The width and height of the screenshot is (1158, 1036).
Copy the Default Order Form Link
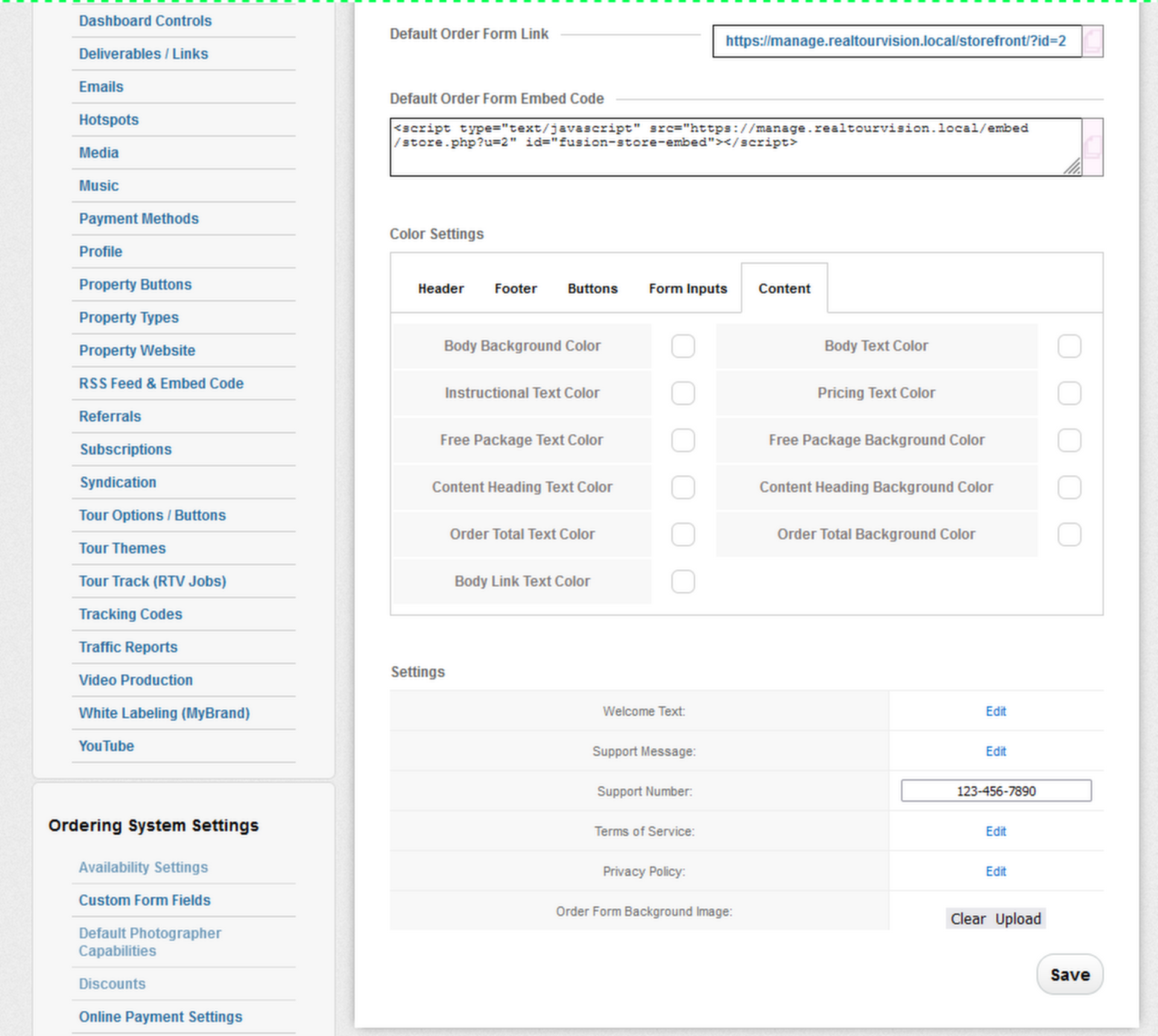click(1092, 41)
